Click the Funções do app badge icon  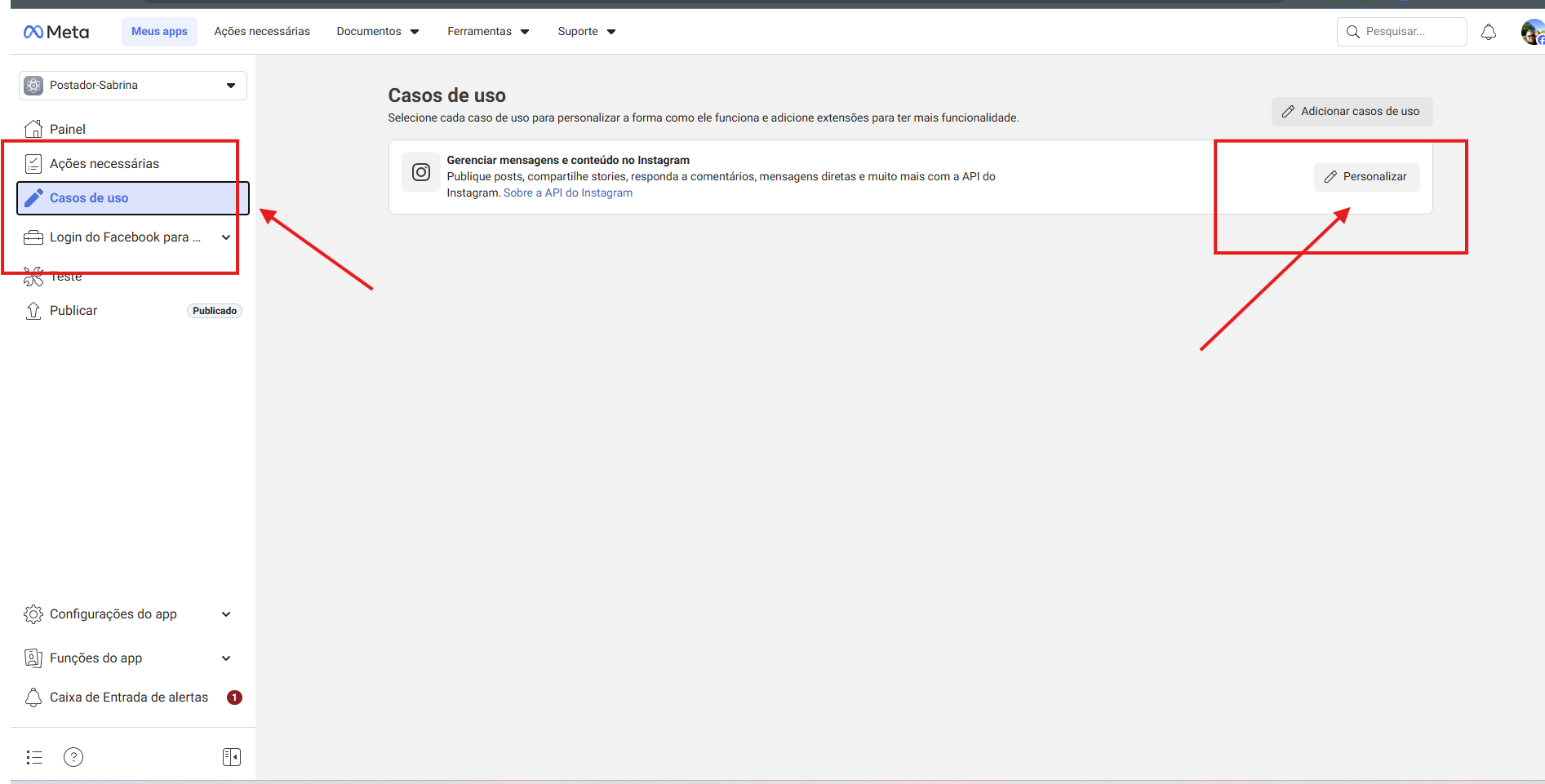33,658
